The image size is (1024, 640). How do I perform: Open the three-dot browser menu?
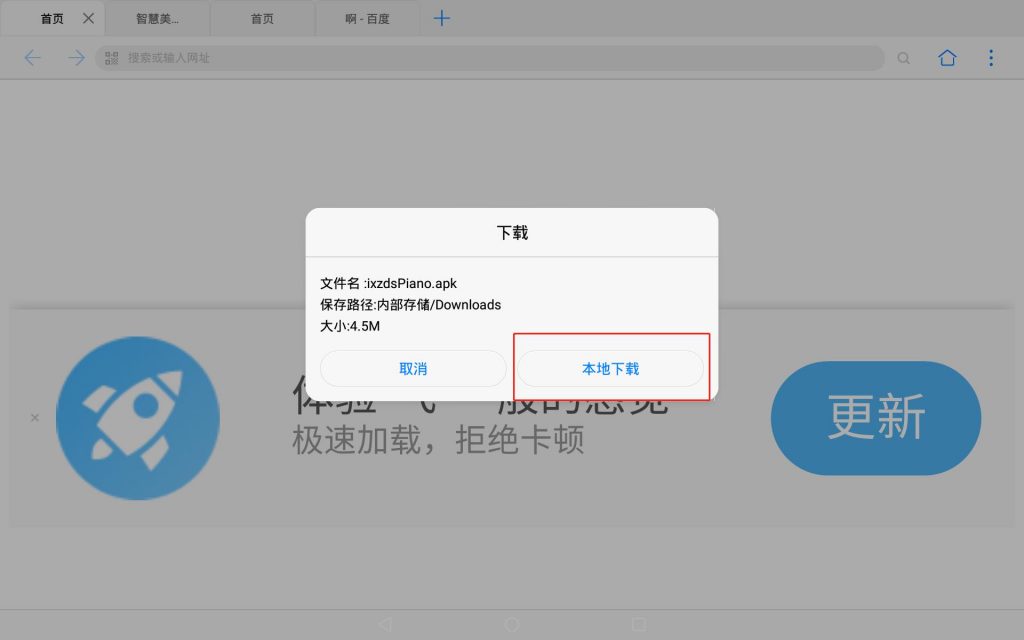tap(991, 58)
